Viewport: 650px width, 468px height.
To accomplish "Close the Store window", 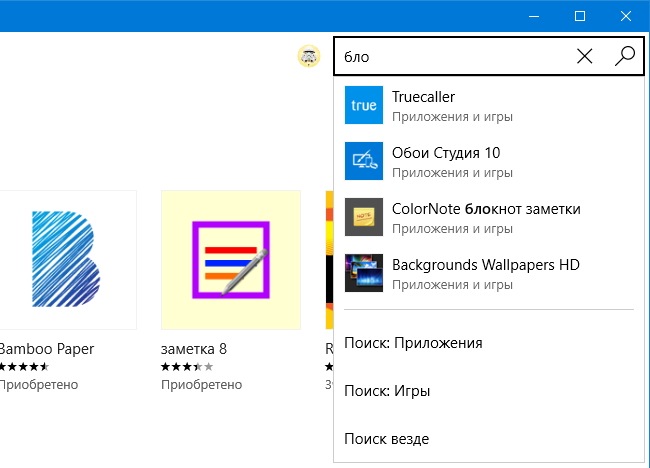I will click(x=626, y=16).
